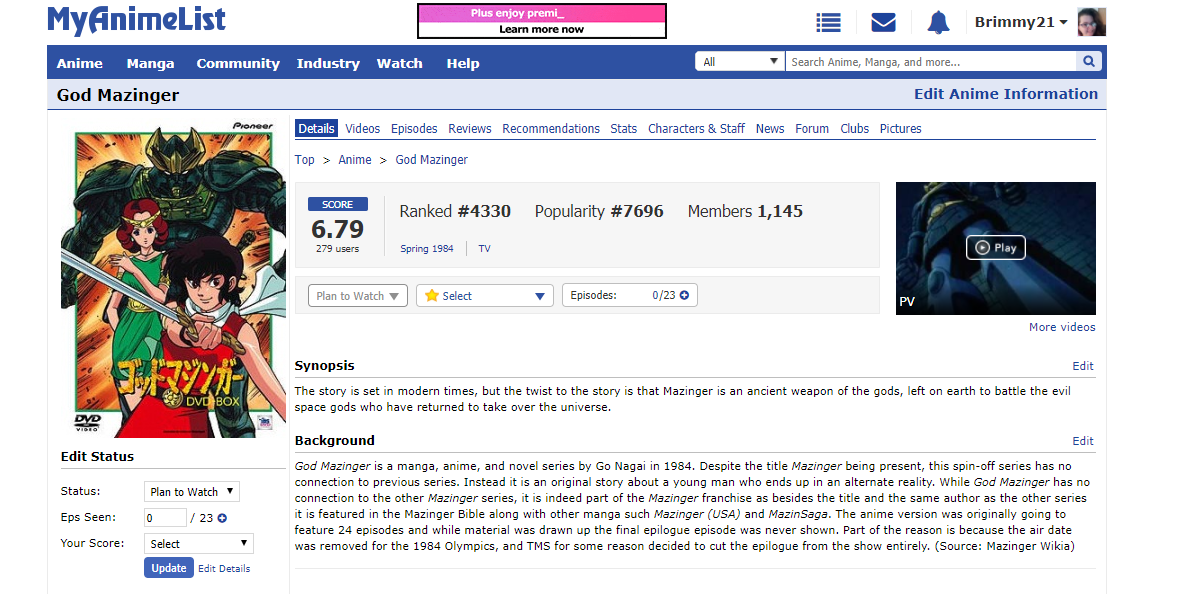Open the Watch menu
Viewport: 1193px width, 594px height.
pyautogui.click(x=399, y=63)
